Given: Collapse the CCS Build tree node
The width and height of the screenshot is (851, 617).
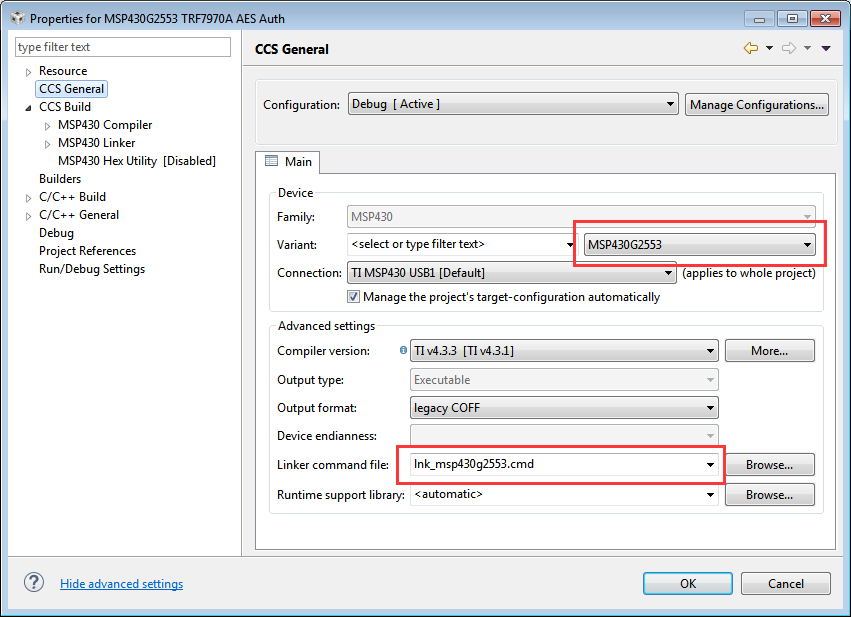Looking at the screenshot, I should coord(28,107).
